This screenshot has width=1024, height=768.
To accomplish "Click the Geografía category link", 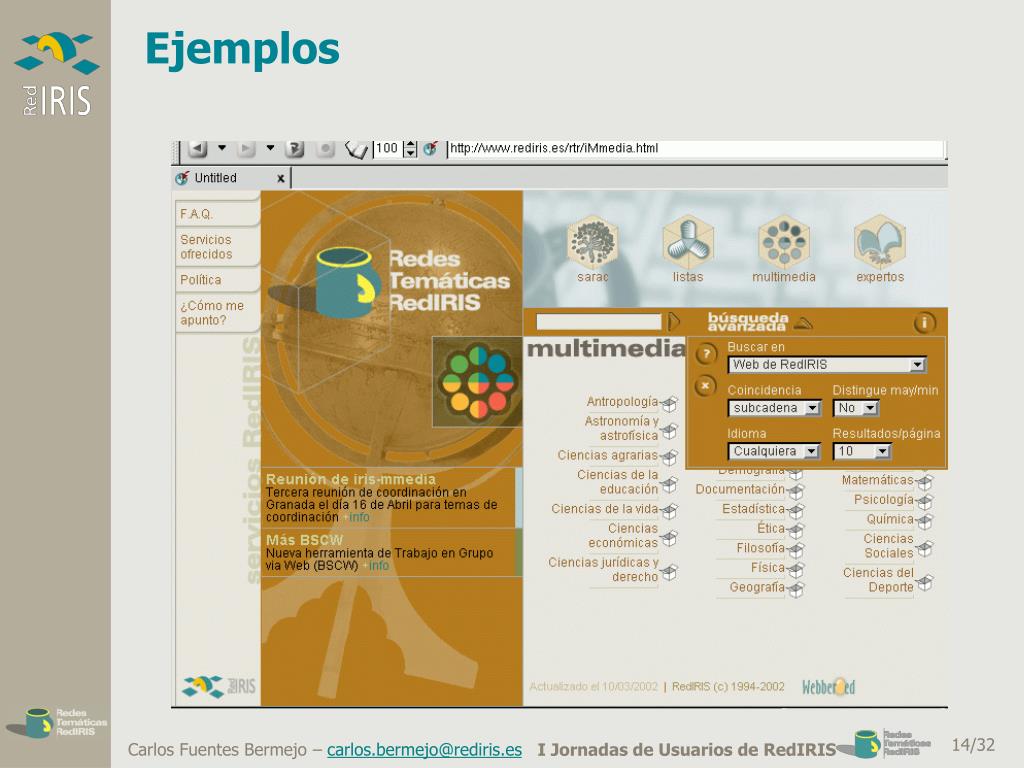I will click(x=758, y=587).
